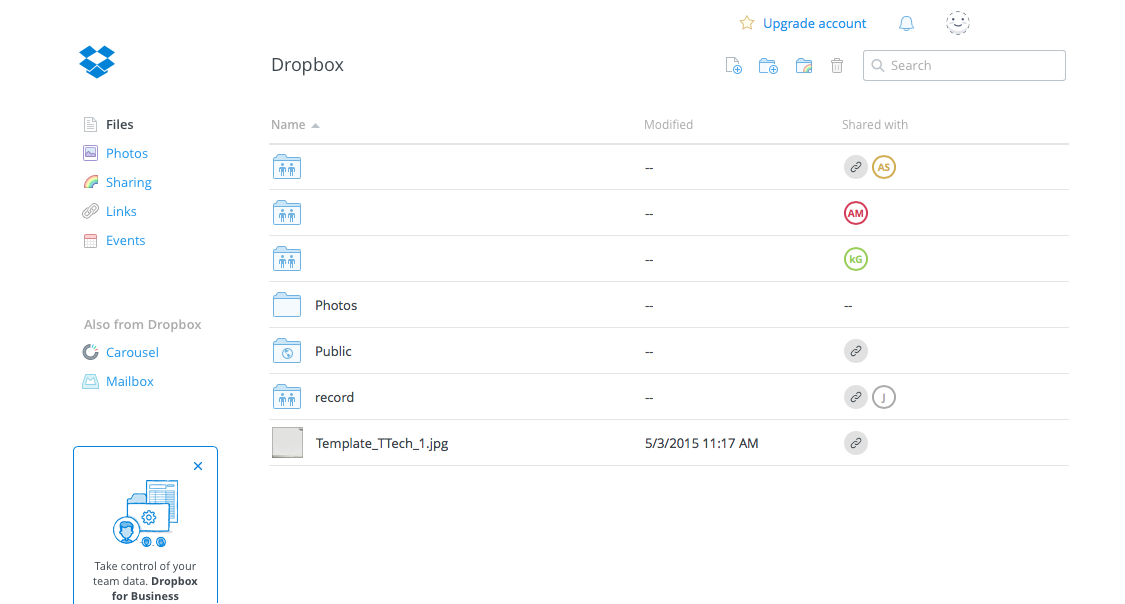Click the Shared with column header
Viewport: 1125px width, 604px height.
pyautogui.click(x=875, y=124)
